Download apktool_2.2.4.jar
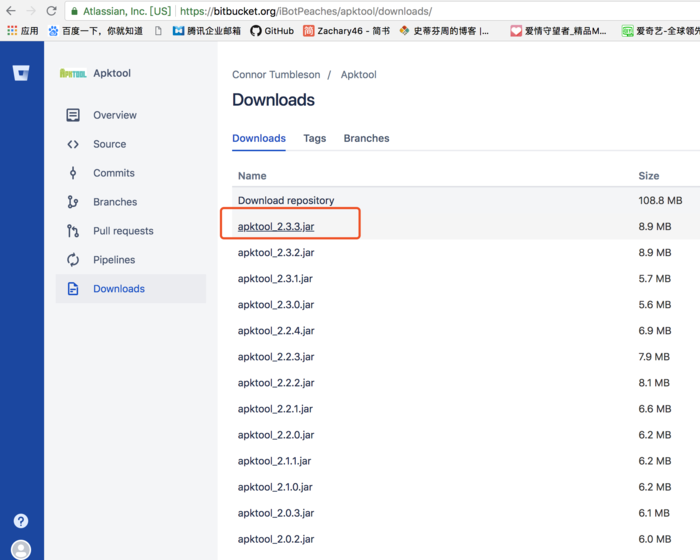700x560 pixels. (276, 331)
